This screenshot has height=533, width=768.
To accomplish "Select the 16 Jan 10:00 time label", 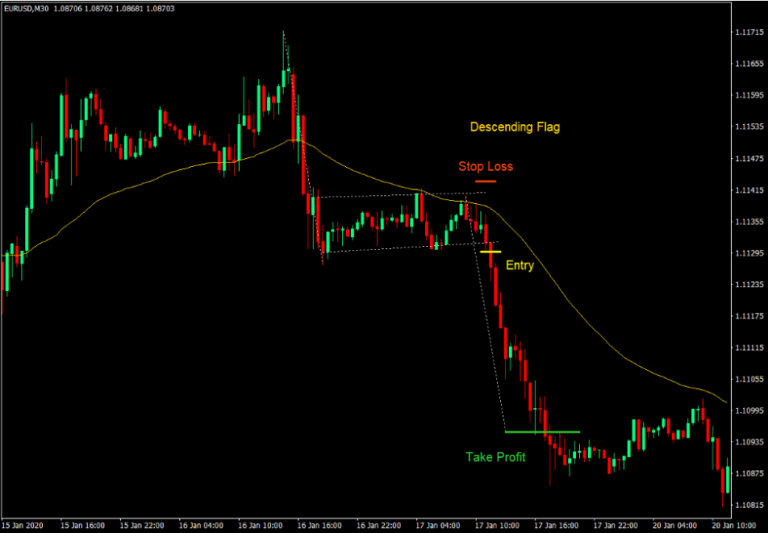I will [262, 524].
